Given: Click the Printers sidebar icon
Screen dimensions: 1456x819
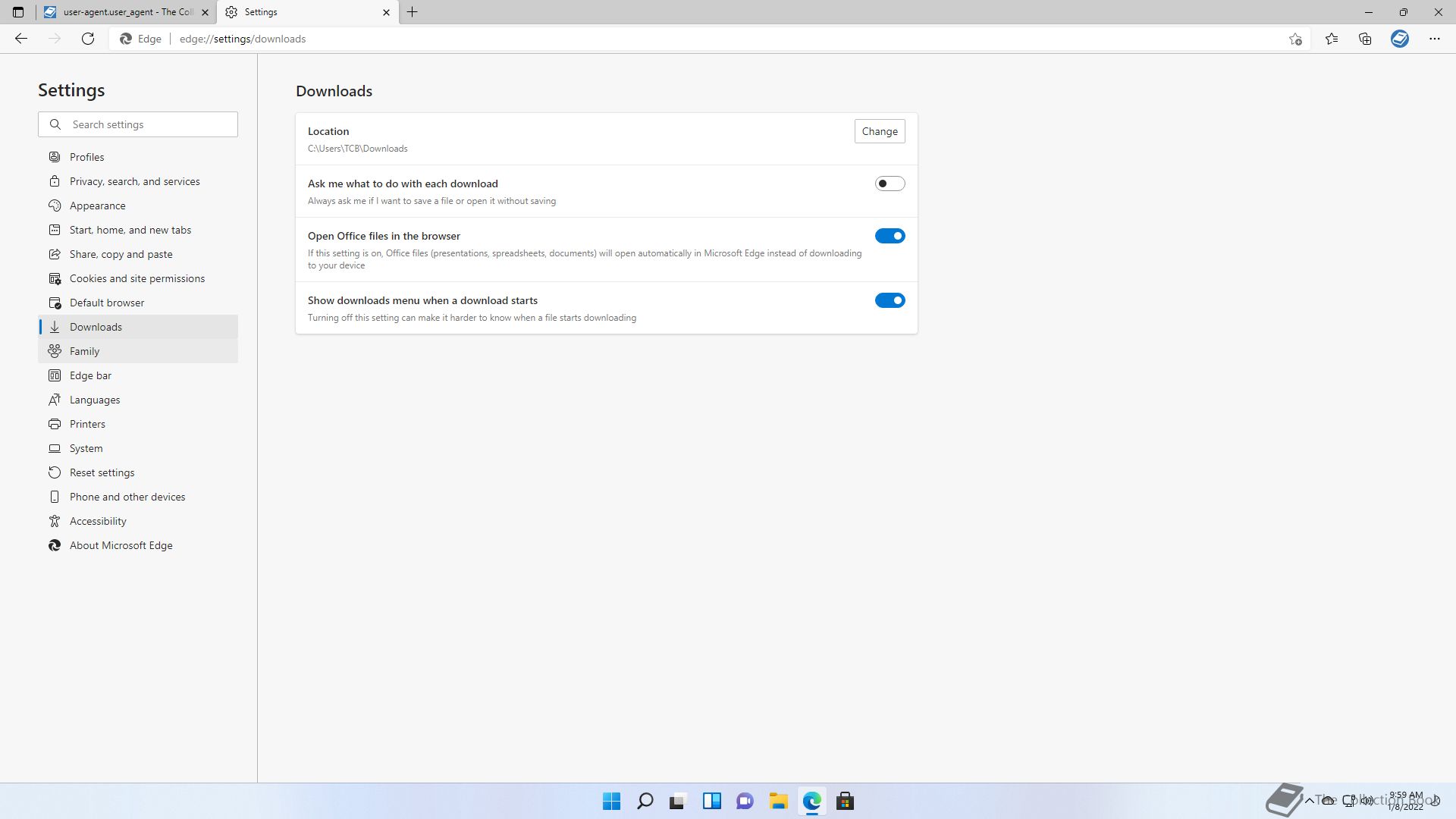Looking at the screenshot, I should click(x=55, y=424).
